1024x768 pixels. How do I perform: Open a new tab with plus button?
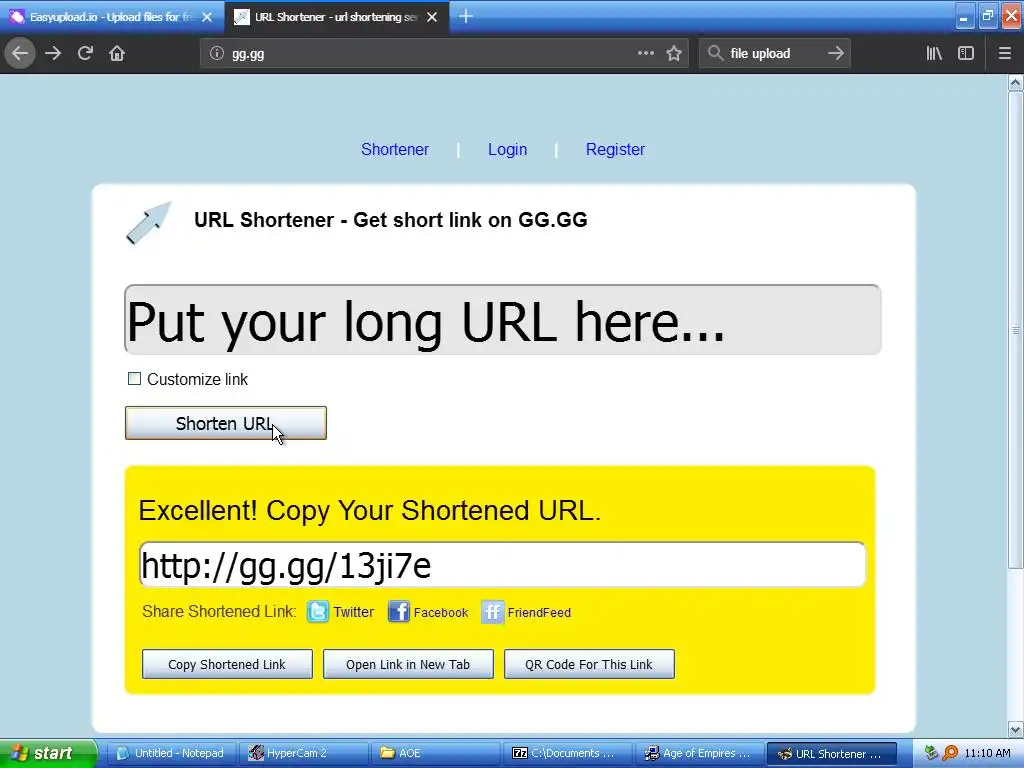[466, 16]
